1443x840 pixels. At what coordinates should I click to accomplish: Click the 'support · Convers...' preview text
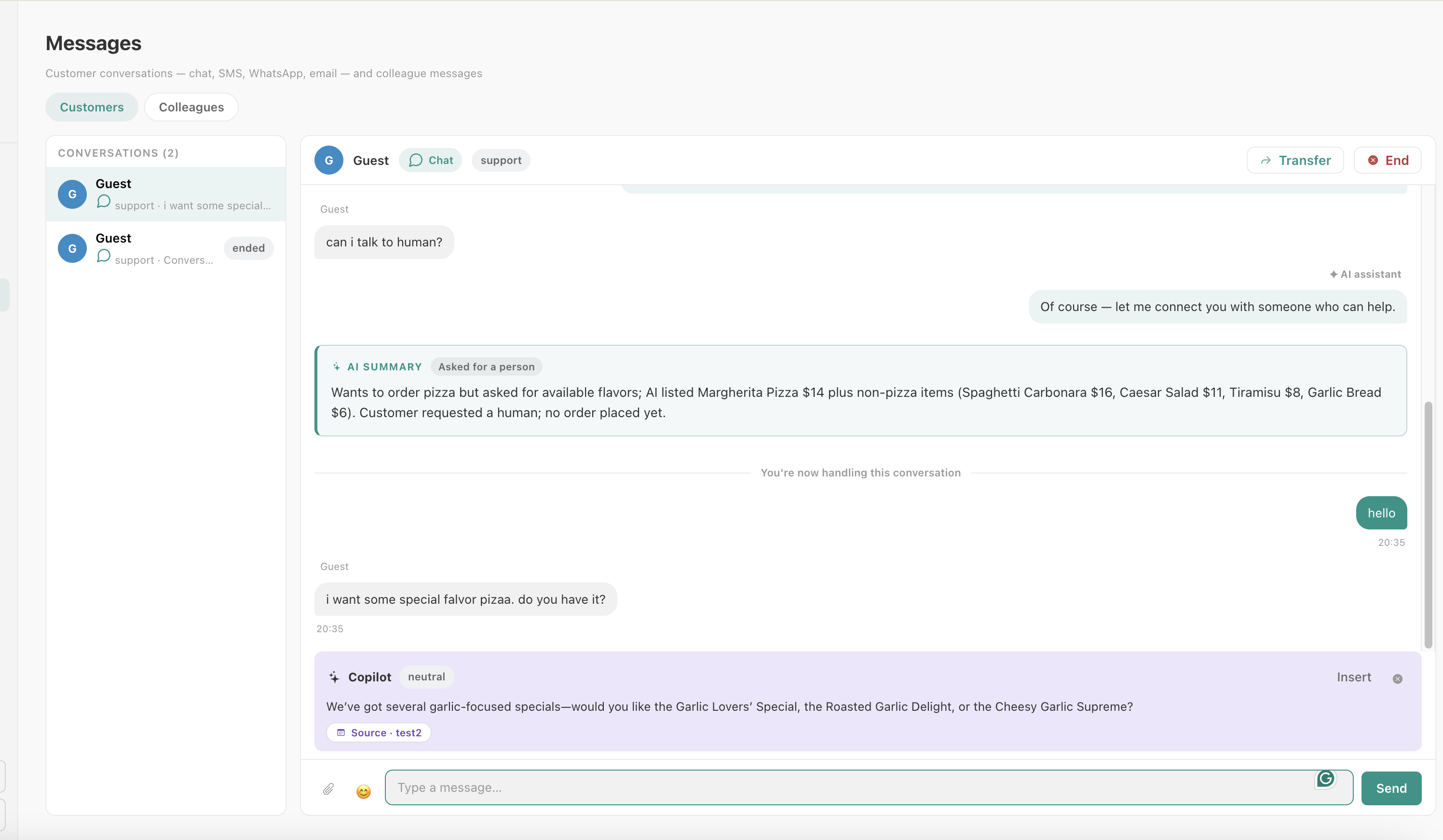(x=164, y=260)
